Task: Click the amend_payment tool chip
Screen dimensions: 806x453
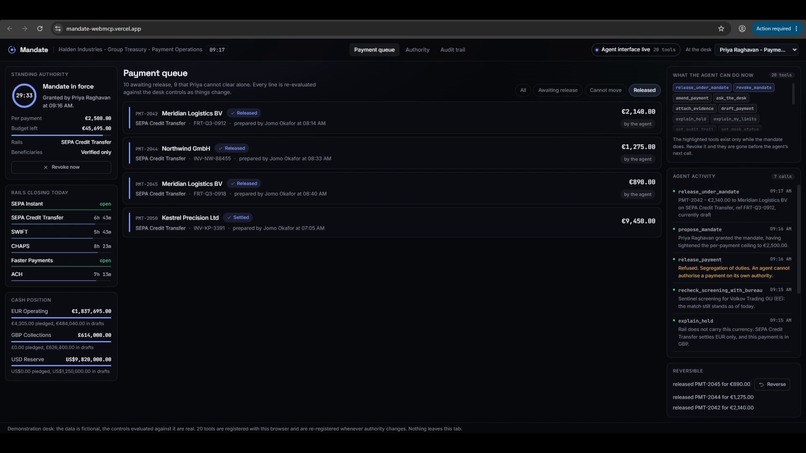Action: click(x=692, y=98)
